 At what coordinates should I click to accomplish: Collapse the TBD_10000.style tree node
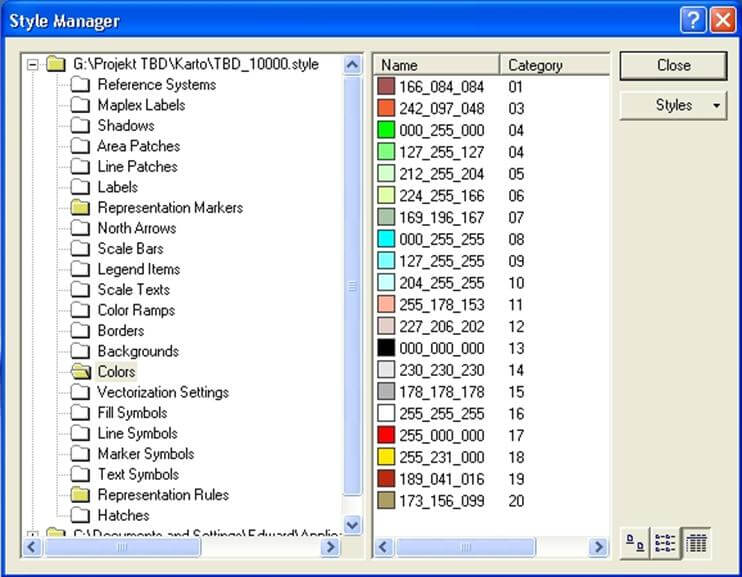pyautogui.click(x=34, y=65)
